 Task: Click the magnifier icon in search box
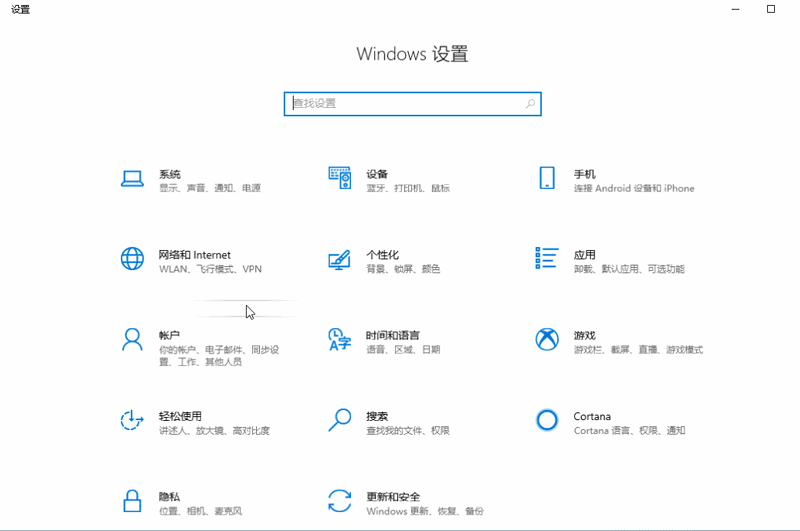530,104
